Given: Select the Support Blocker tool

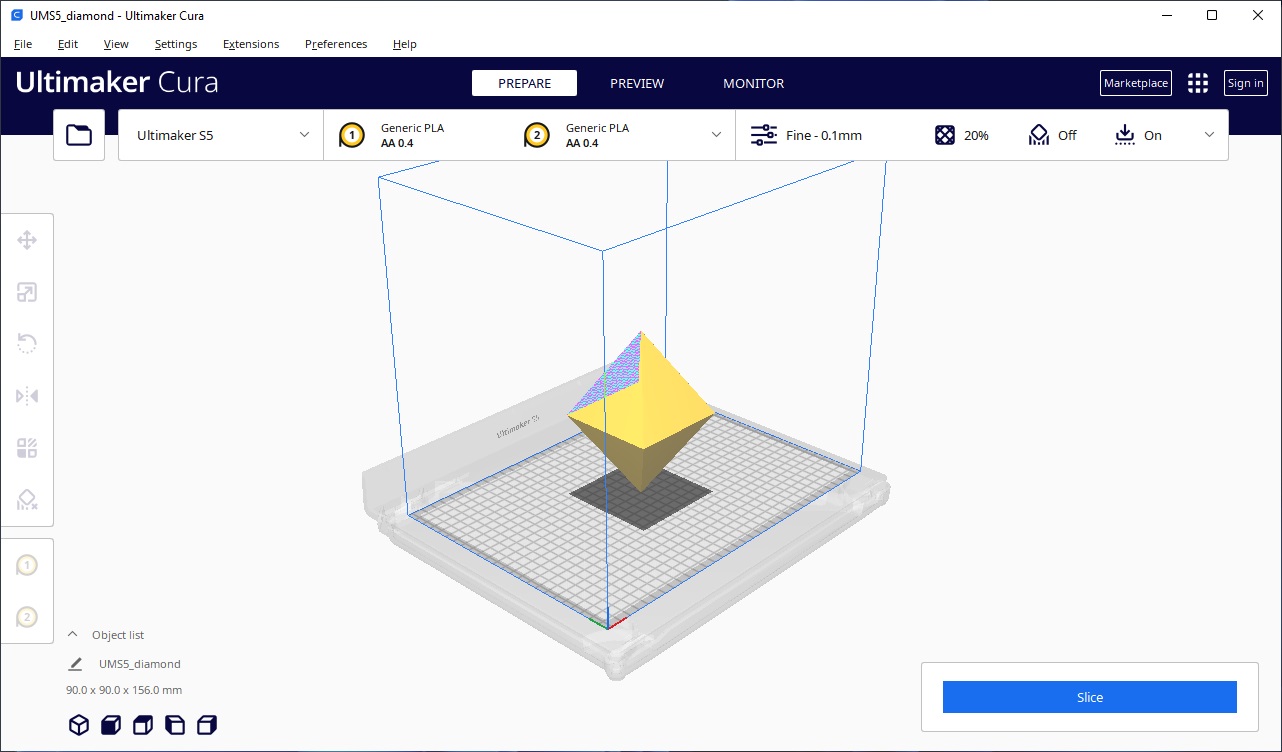Looking at the screenshot, I should click(27, 500).
